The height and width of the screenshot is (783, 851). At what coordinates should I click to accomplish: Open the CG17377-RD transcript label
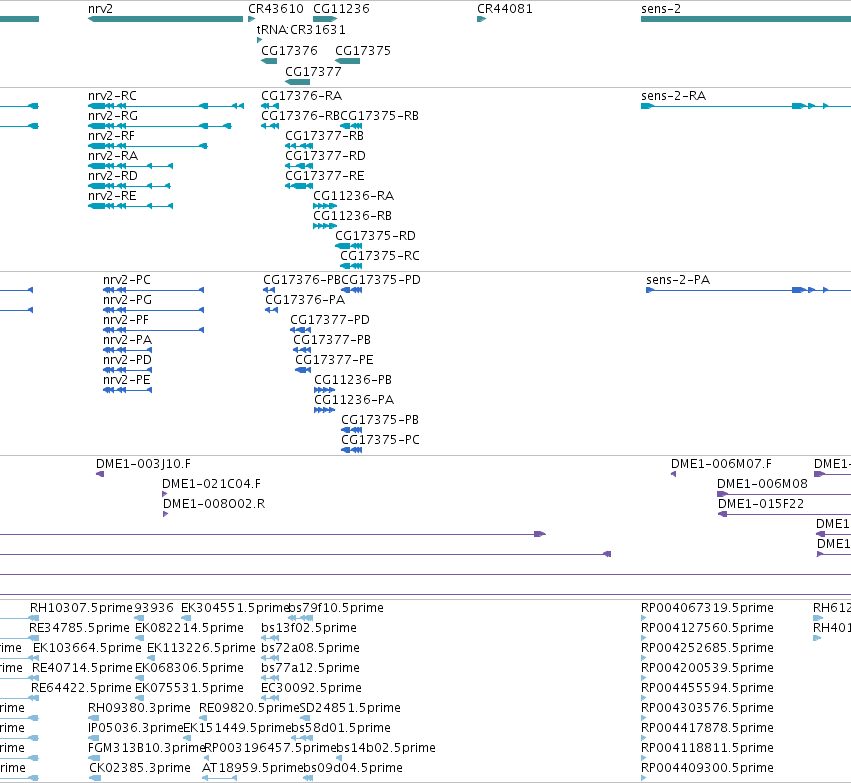326,156
